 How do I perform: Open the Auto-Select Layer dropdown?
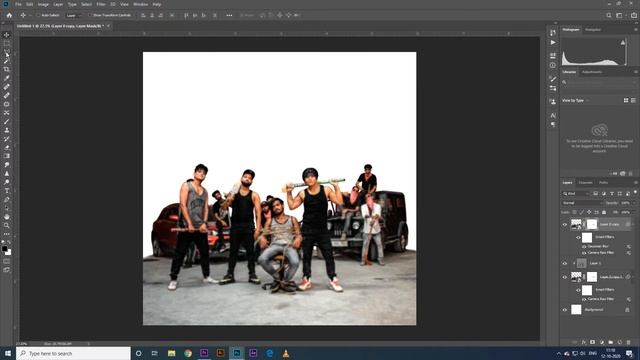point(73,16)
